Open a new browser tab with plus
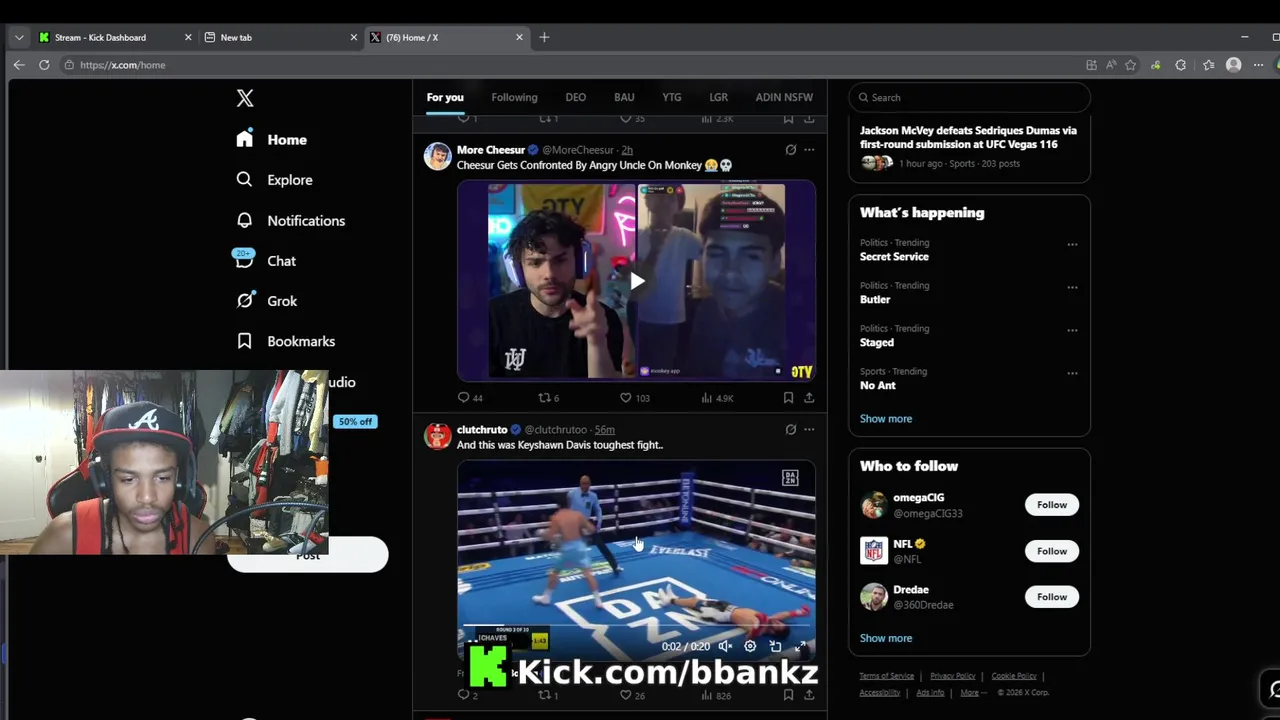Screen dimensions: 1280x720 click(x=544, y=37)
